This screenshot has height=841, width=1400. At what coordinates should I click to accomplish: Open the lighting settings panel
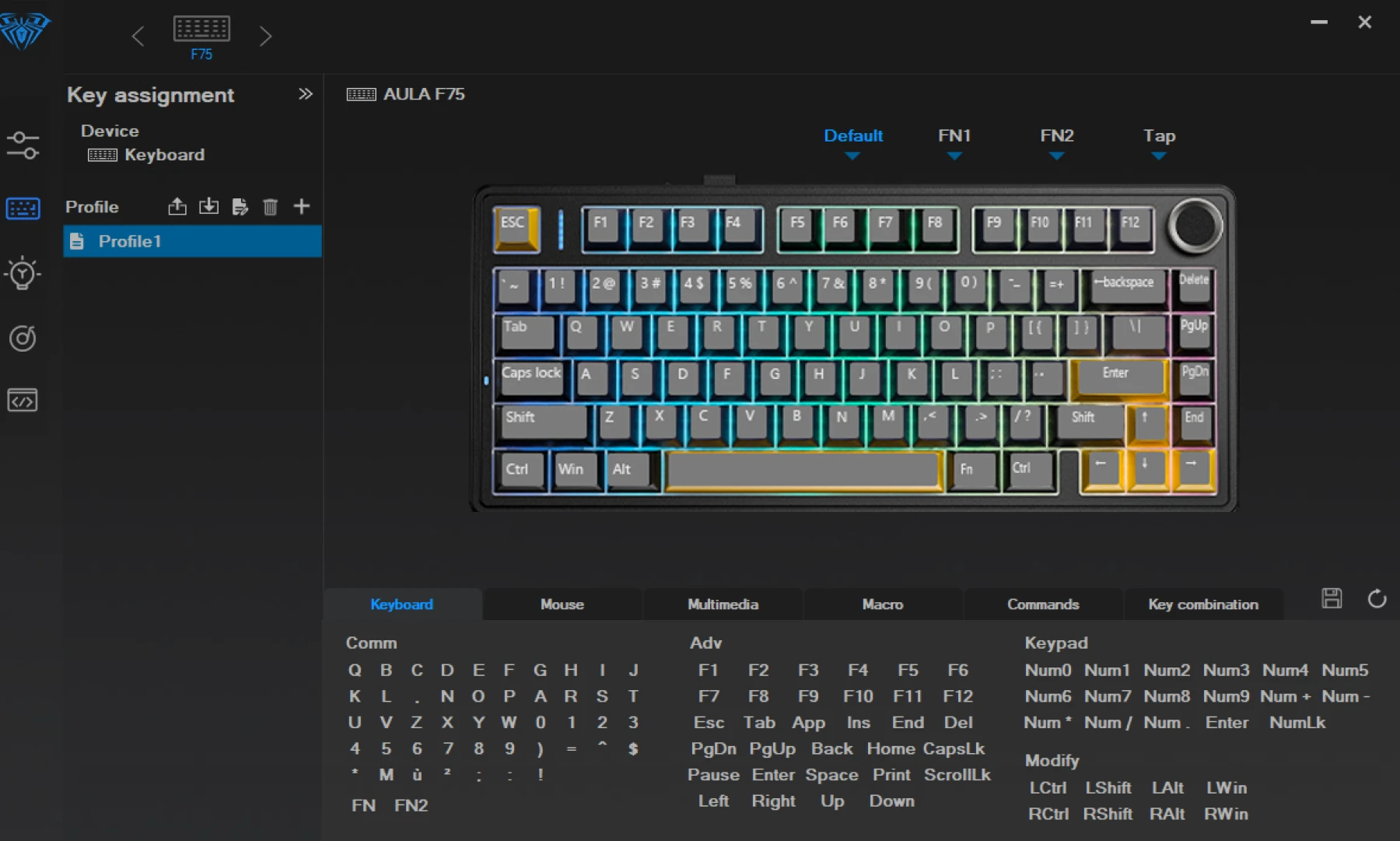[x=23, y=274]
